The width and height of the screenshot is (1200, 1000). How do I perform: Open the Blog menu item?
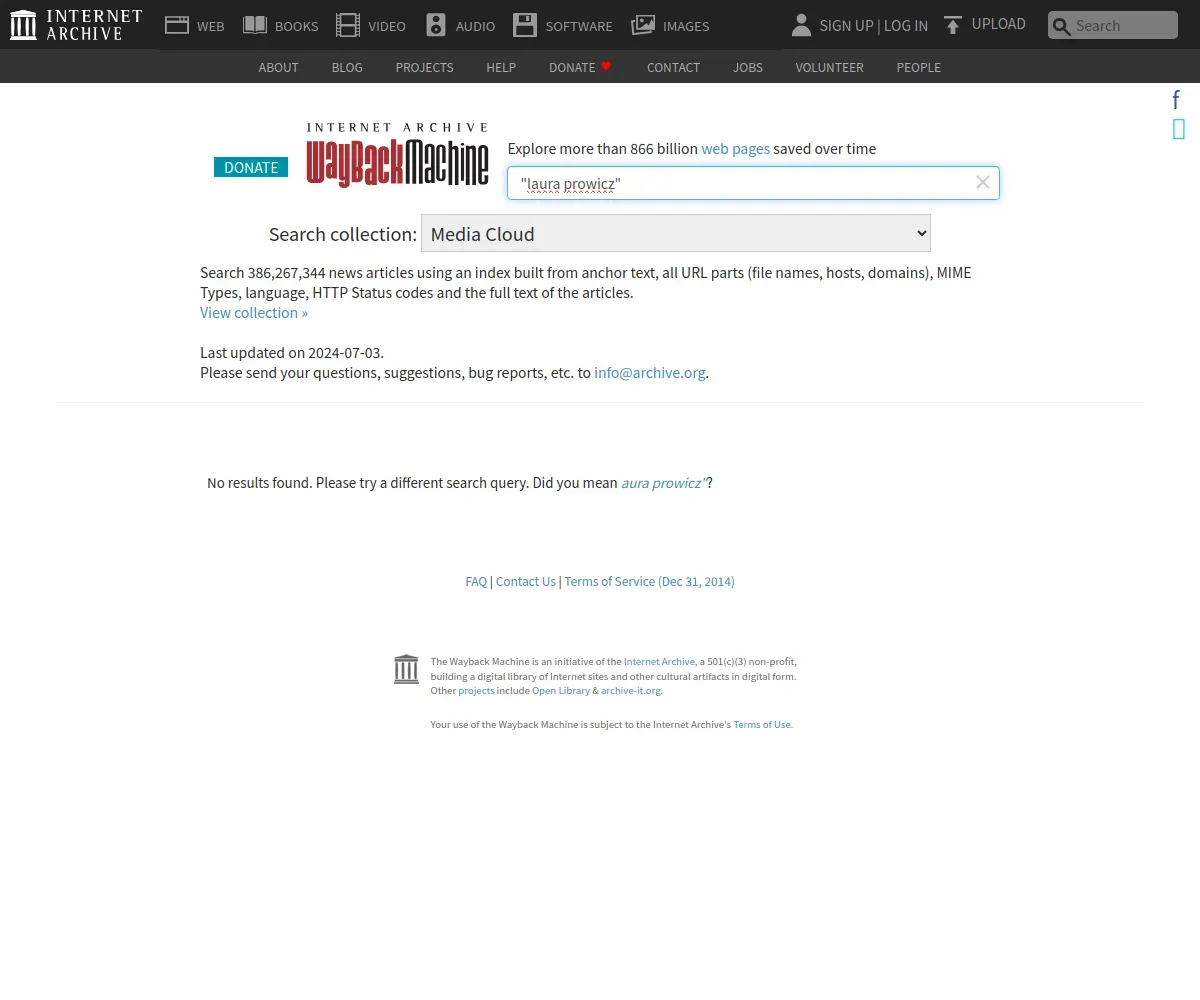point(347,67)
